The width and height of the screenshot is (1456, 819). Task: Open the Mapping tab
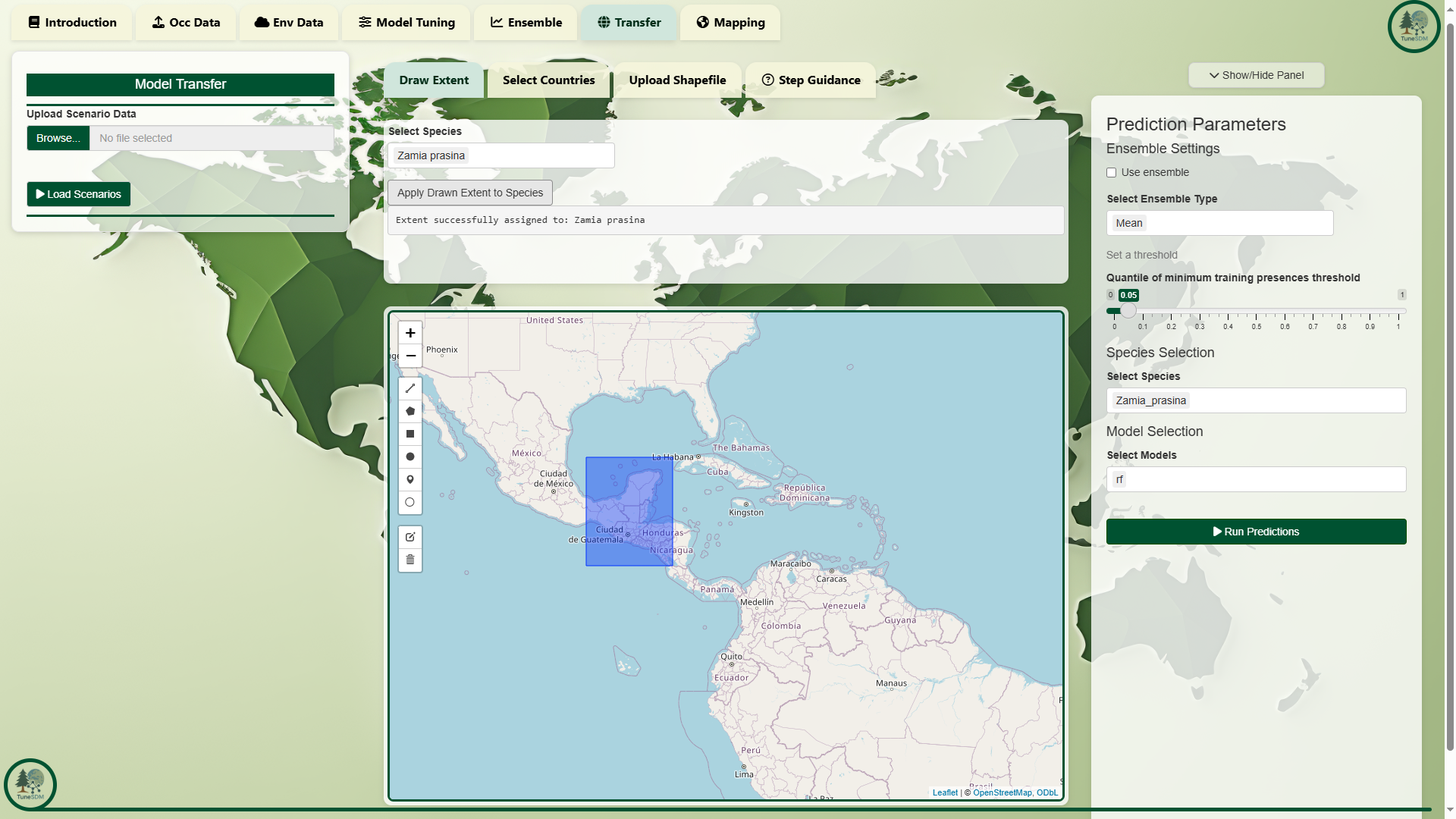tap(730, 23)
